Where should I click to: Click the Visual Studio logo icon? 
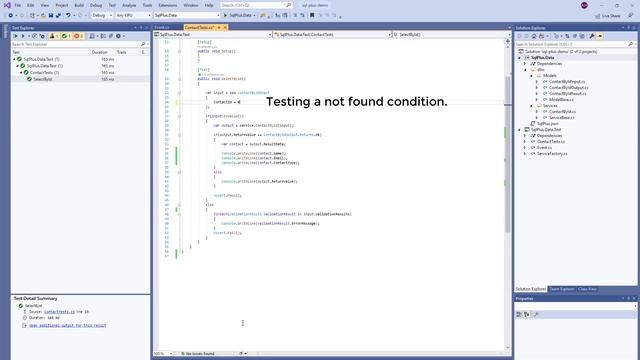[x=7, y=5]
